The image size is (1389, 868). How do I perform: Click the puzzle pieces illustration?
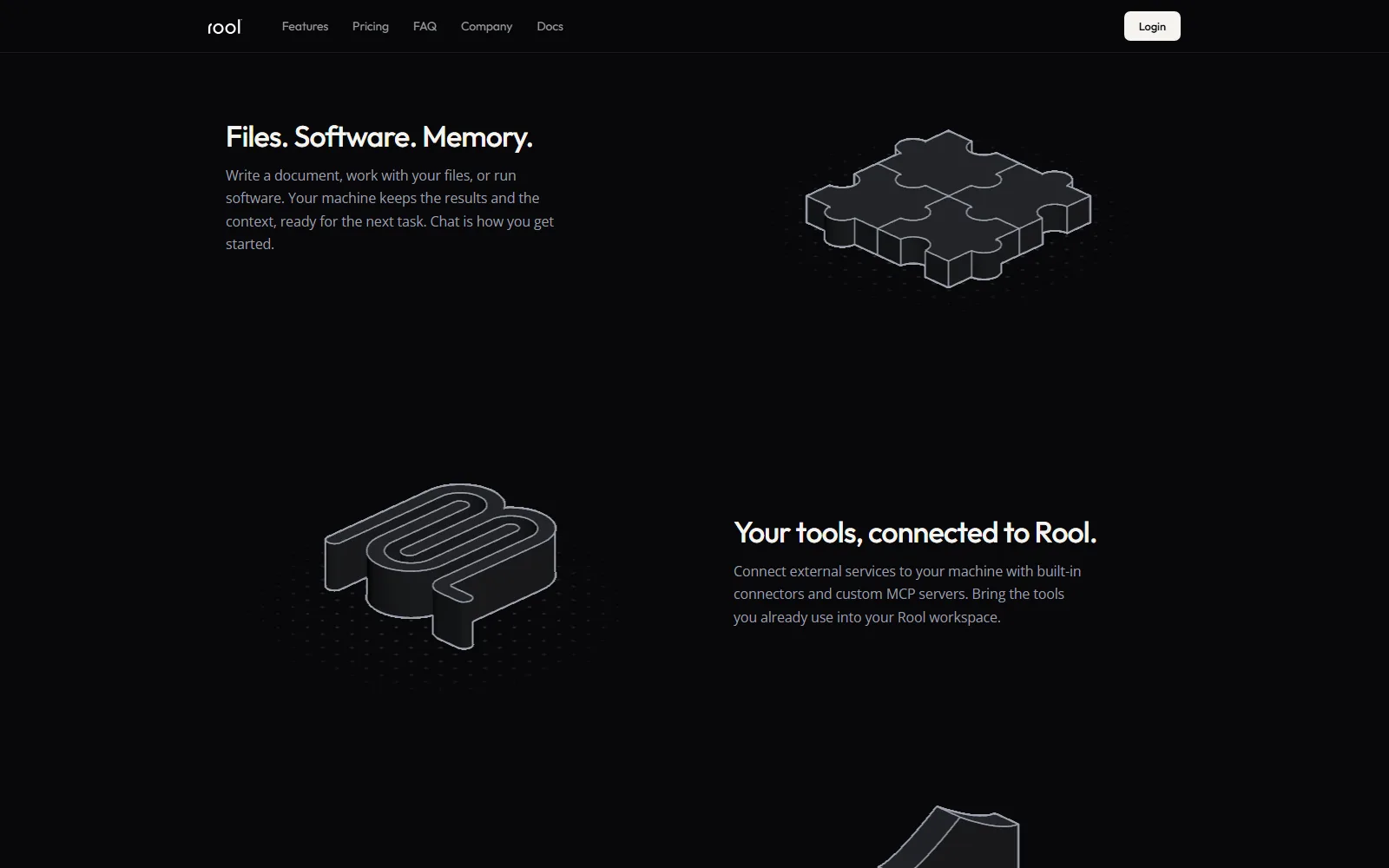click(x=948, y=208)
